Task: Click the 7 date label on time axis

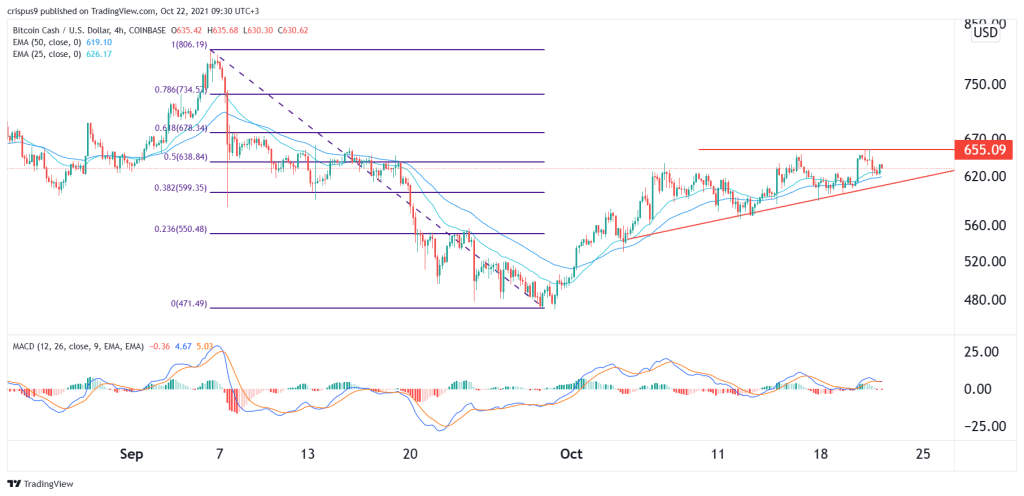Action: point(221,454)
